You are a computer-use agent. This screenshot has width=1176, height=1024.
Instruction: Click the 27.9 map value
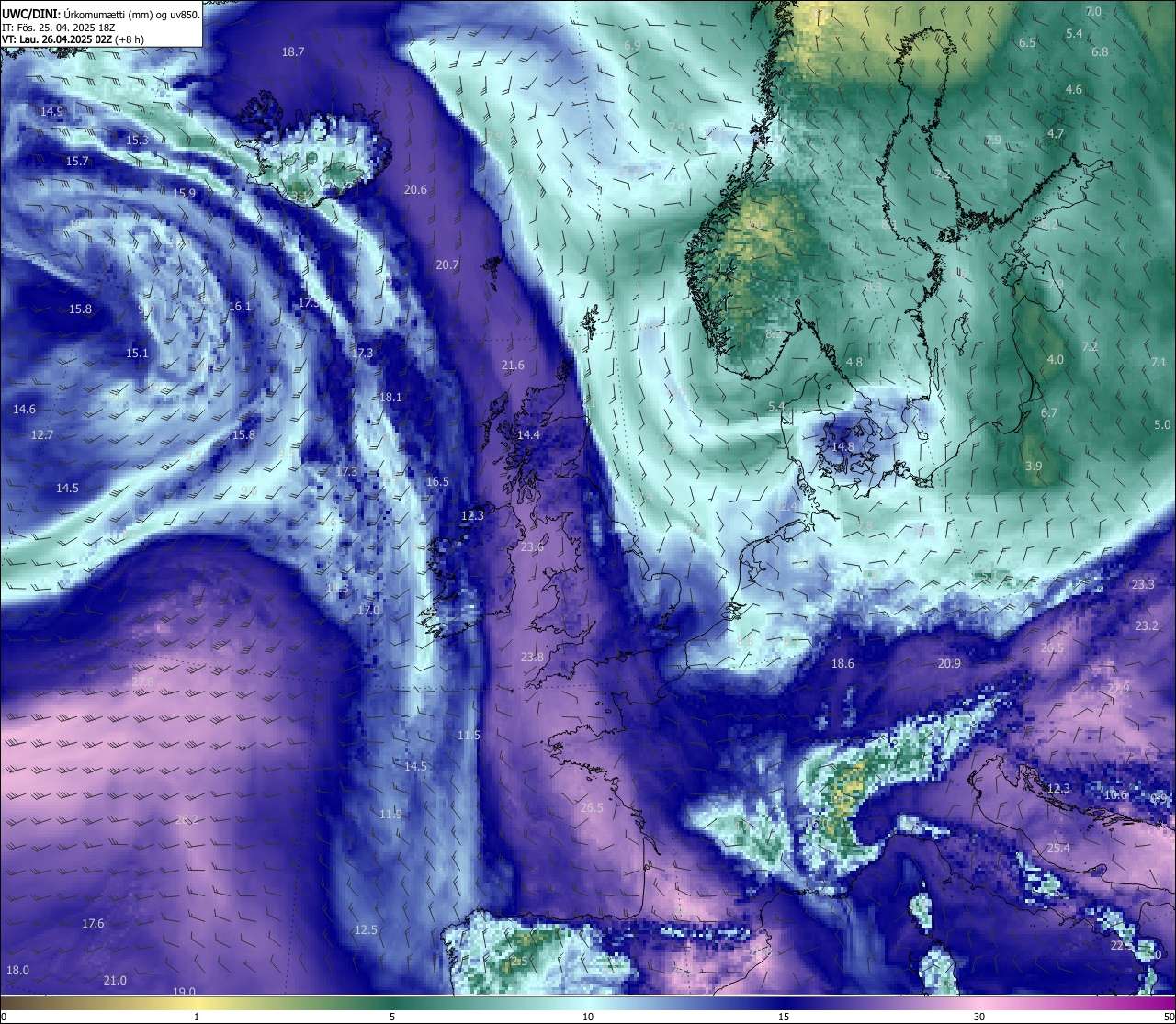tap(1118, 689)
